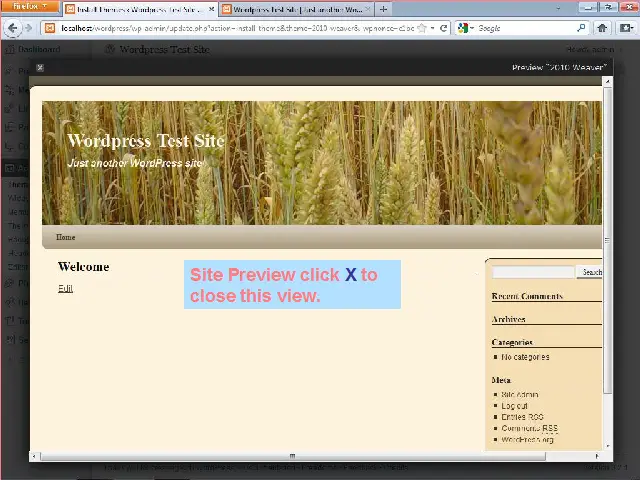Image resolution: width=640 pixels, height=480 pixels.
Task: Go back with browser back arrow
Action: click(12, 28)
